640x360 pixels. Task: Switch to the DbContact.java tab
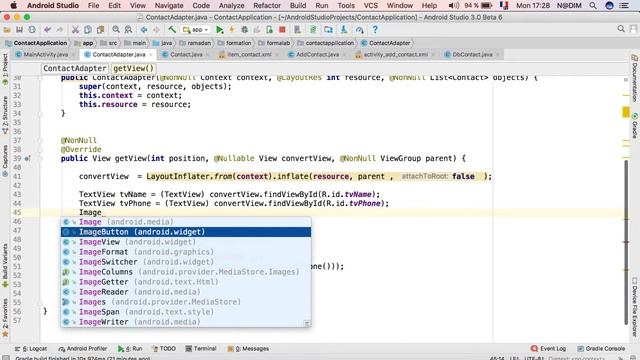coord(472,54)
